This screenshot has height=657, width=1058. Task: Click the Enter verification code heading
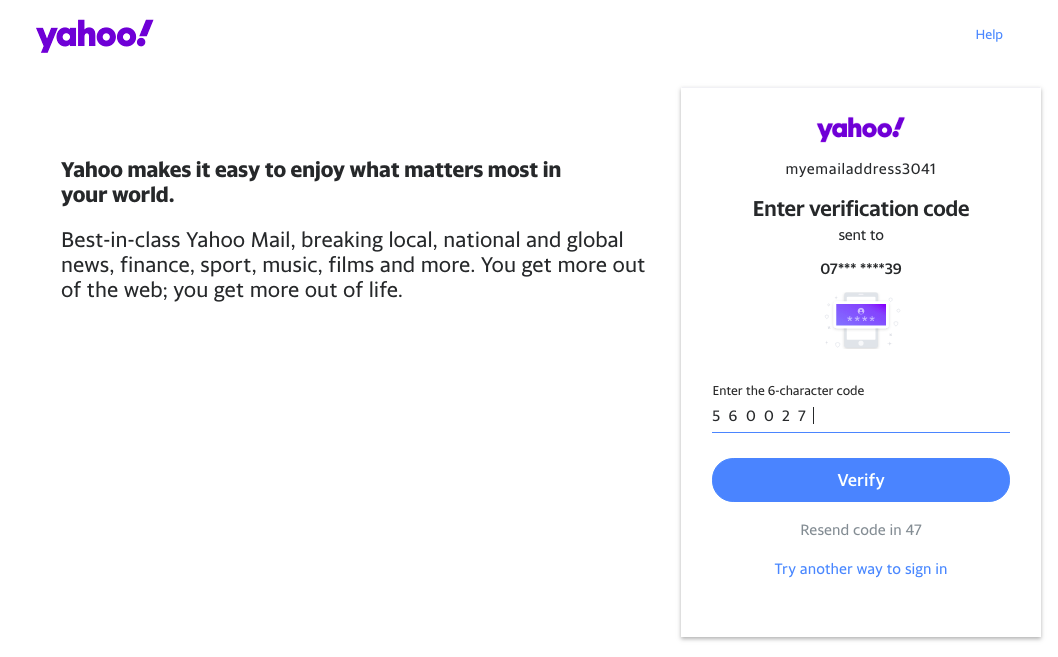tap(860, 208)
